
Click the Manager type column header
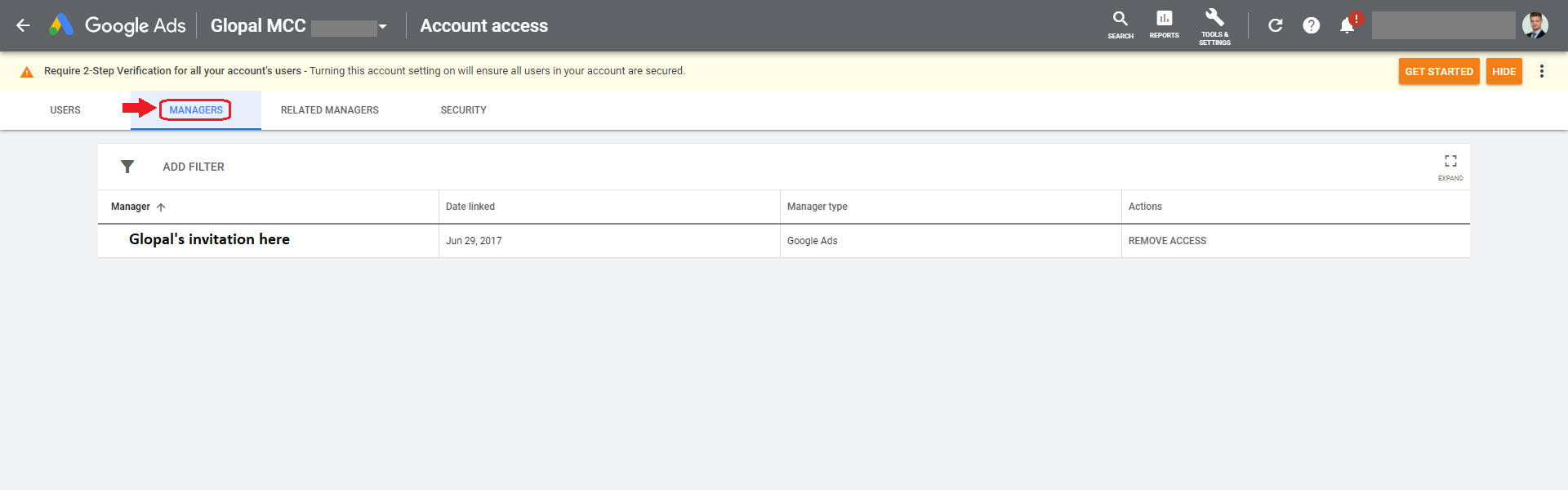(817, 207)
